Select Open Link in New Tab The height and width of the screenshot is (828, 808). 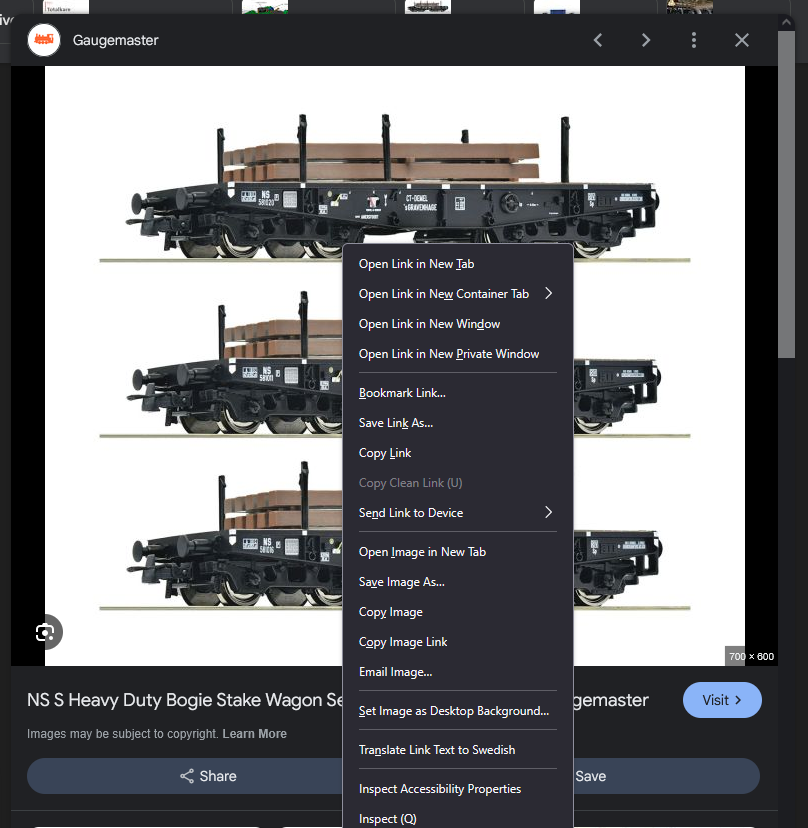pos(416,264)
